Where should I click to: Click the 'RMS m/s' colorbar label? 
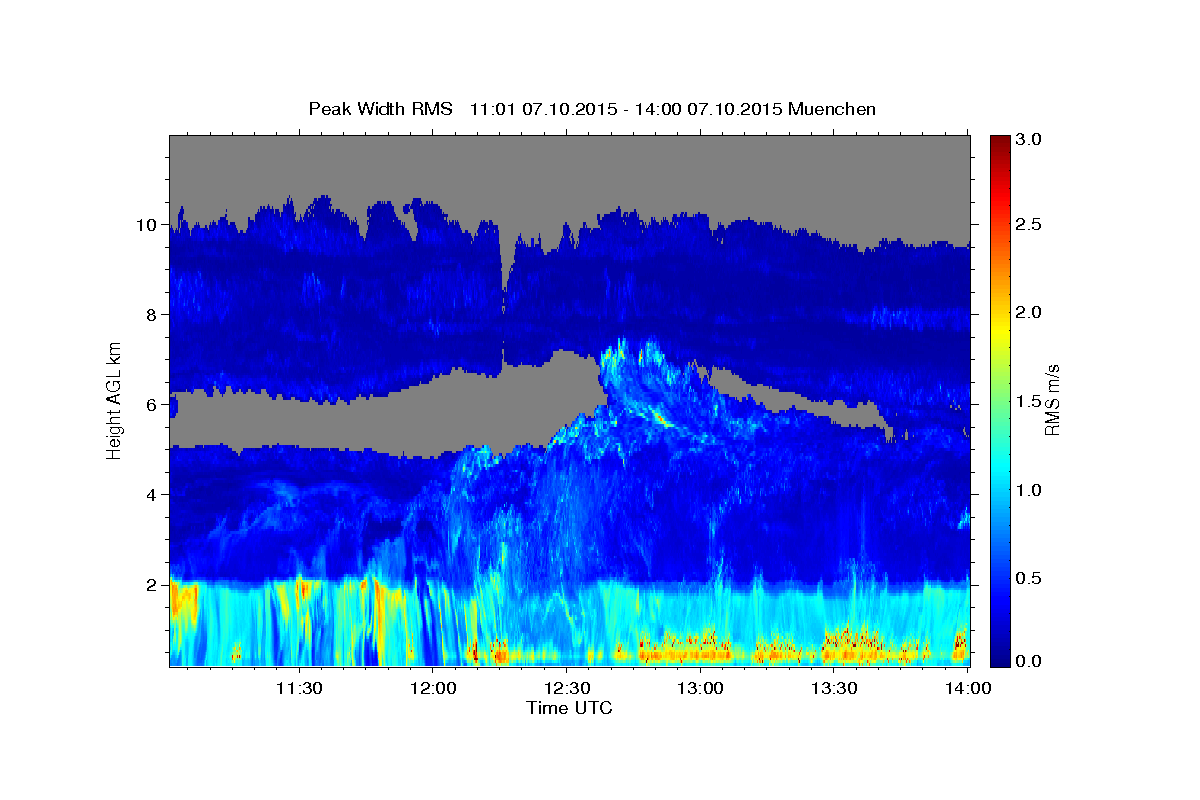(1051, 400)
